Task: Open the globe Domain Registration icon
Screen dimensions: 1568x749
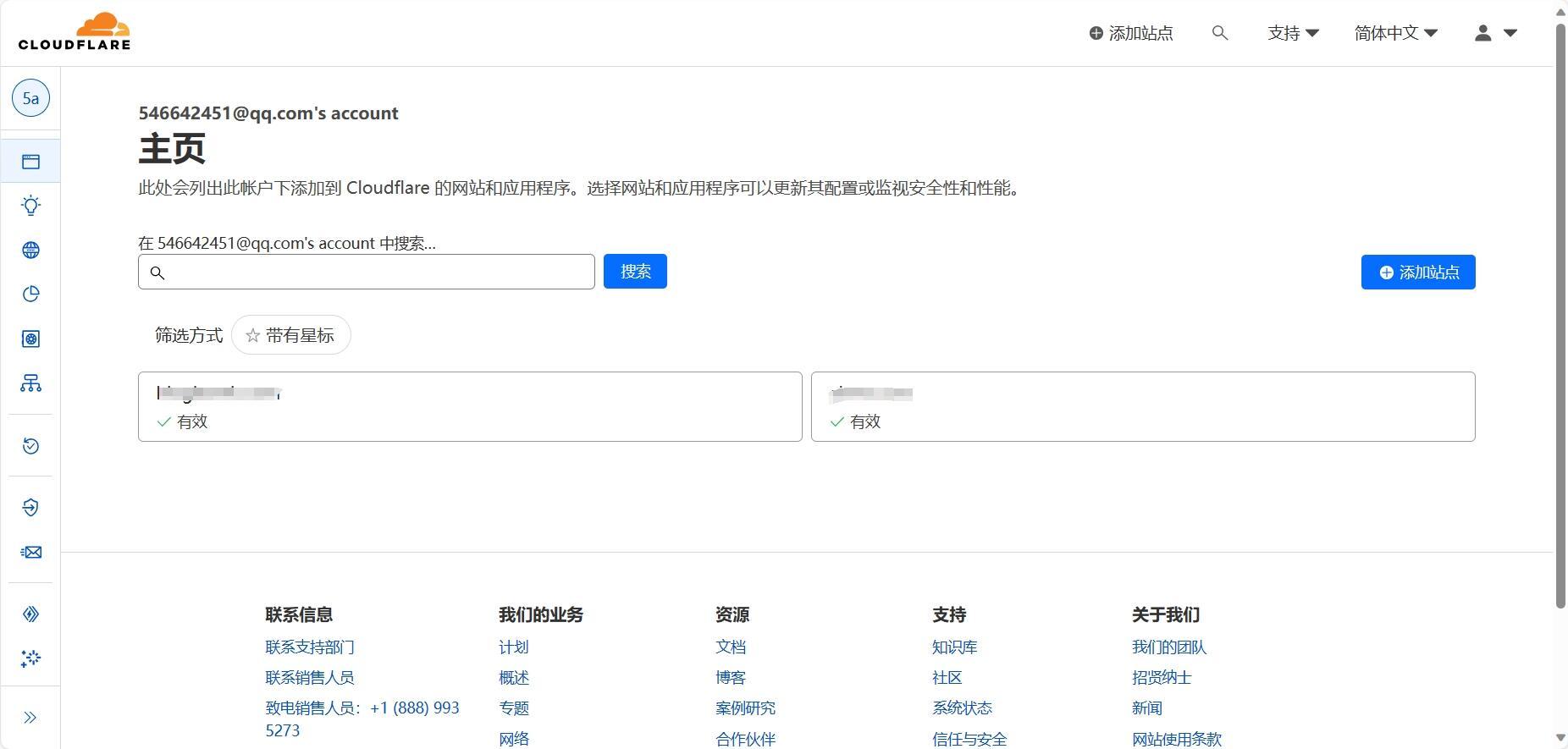Action: (x=30, y=250)
